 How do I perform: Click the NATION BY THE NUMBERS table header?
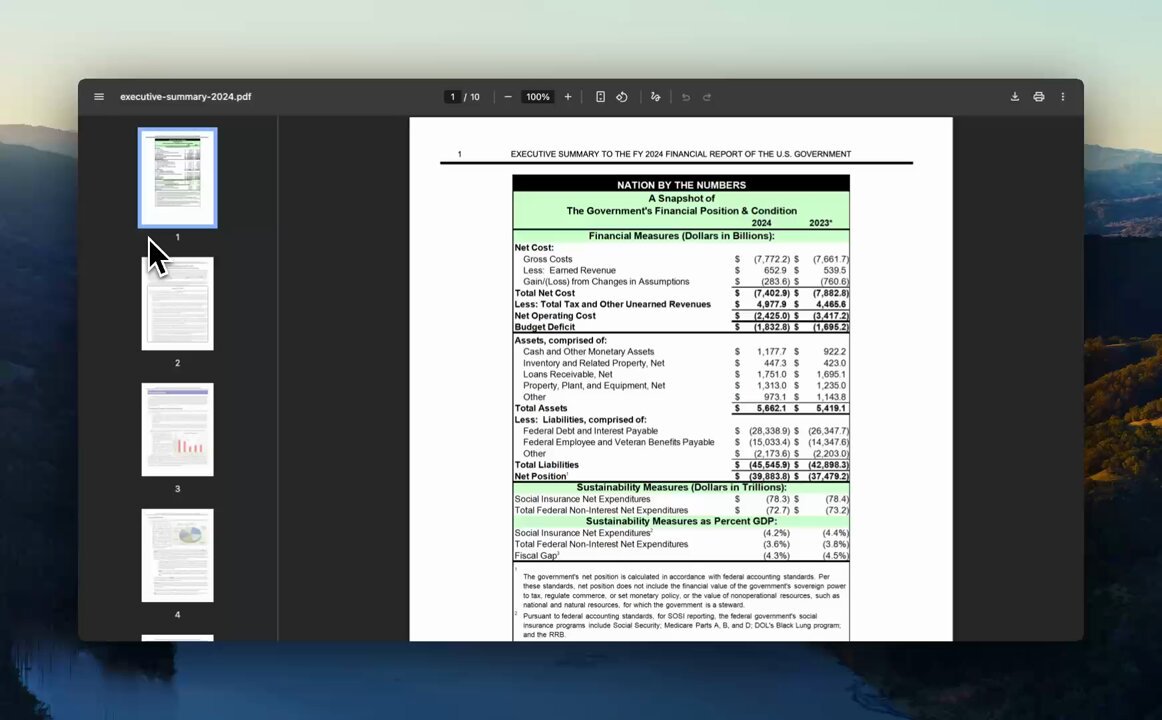(x=681, y=185)
